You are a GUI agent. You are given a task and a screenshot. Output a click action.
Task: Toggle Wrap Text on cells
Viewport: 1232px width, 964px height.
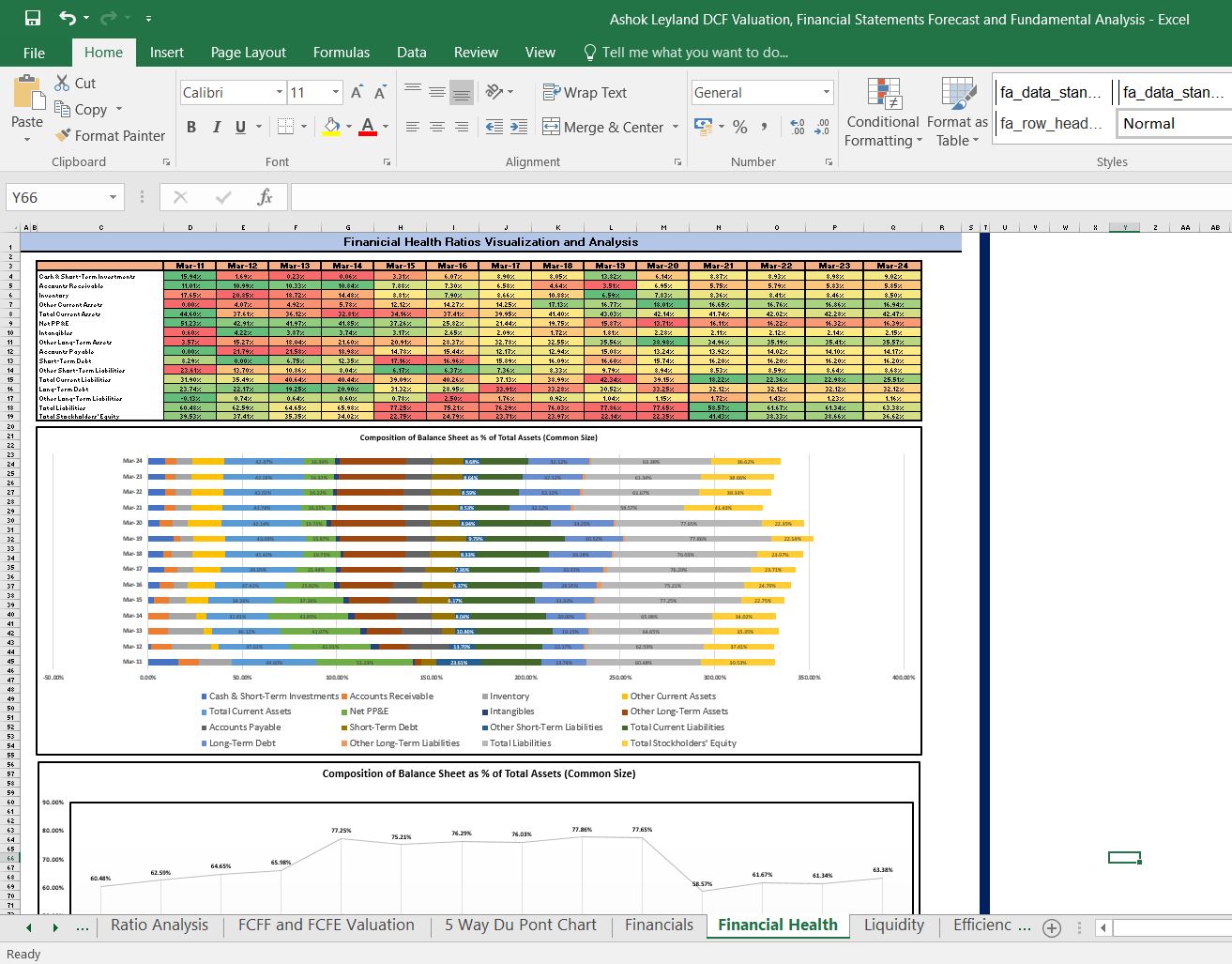[585, 92]
